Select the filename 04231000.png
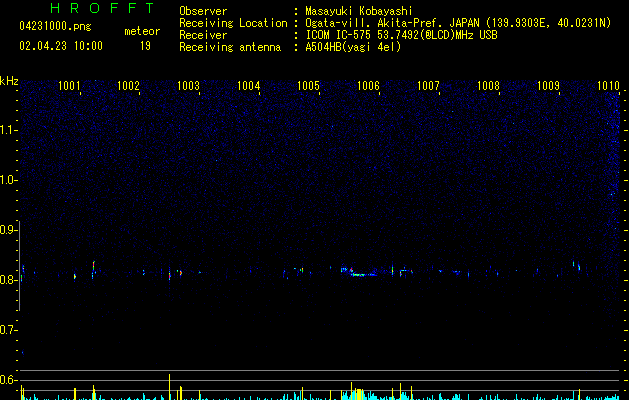Image resolution: width=629 pixels, height=400 pixels. 55,26
